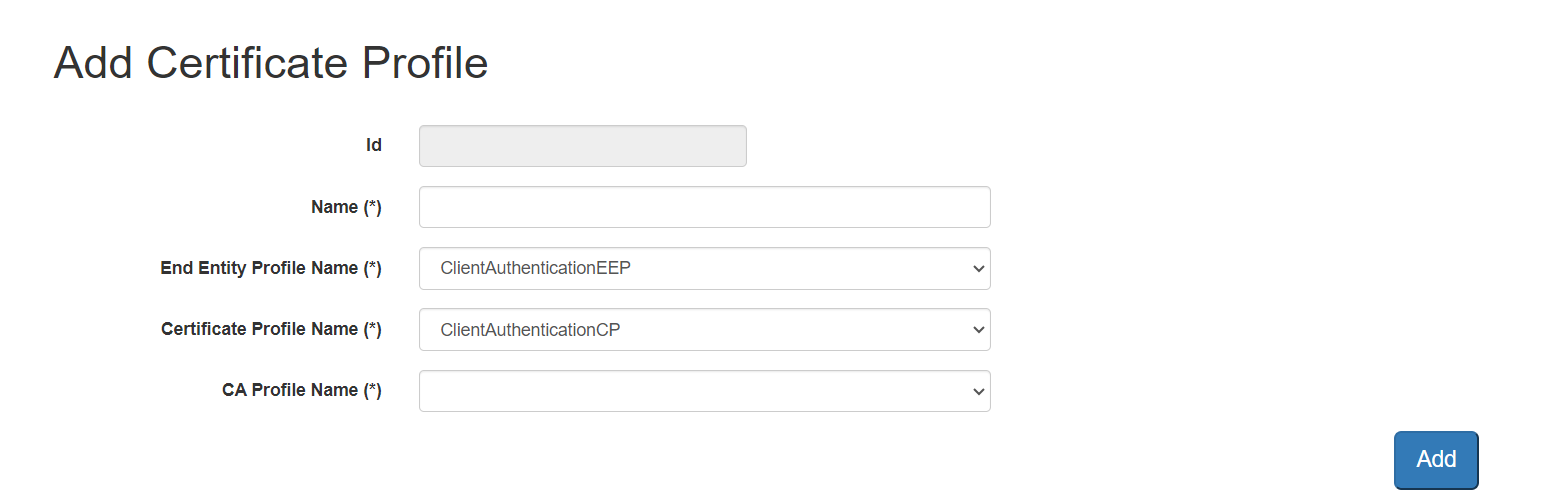Viewport: 1548px width, 495px height.
Task: Open the End Entity Profile Name dropdown
Action: [704, 268]
